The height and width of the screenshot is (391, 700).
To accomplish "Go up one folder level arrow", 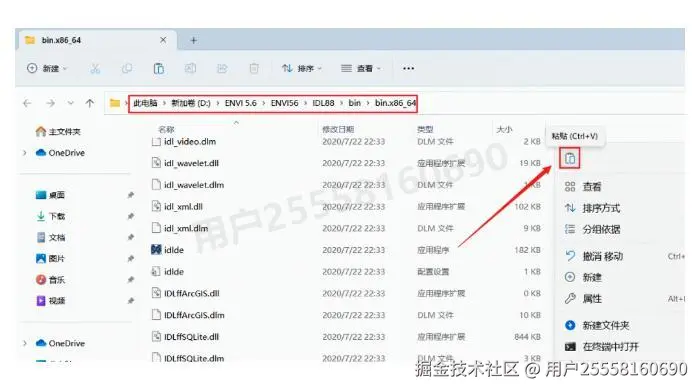I will tap(89, 103).
